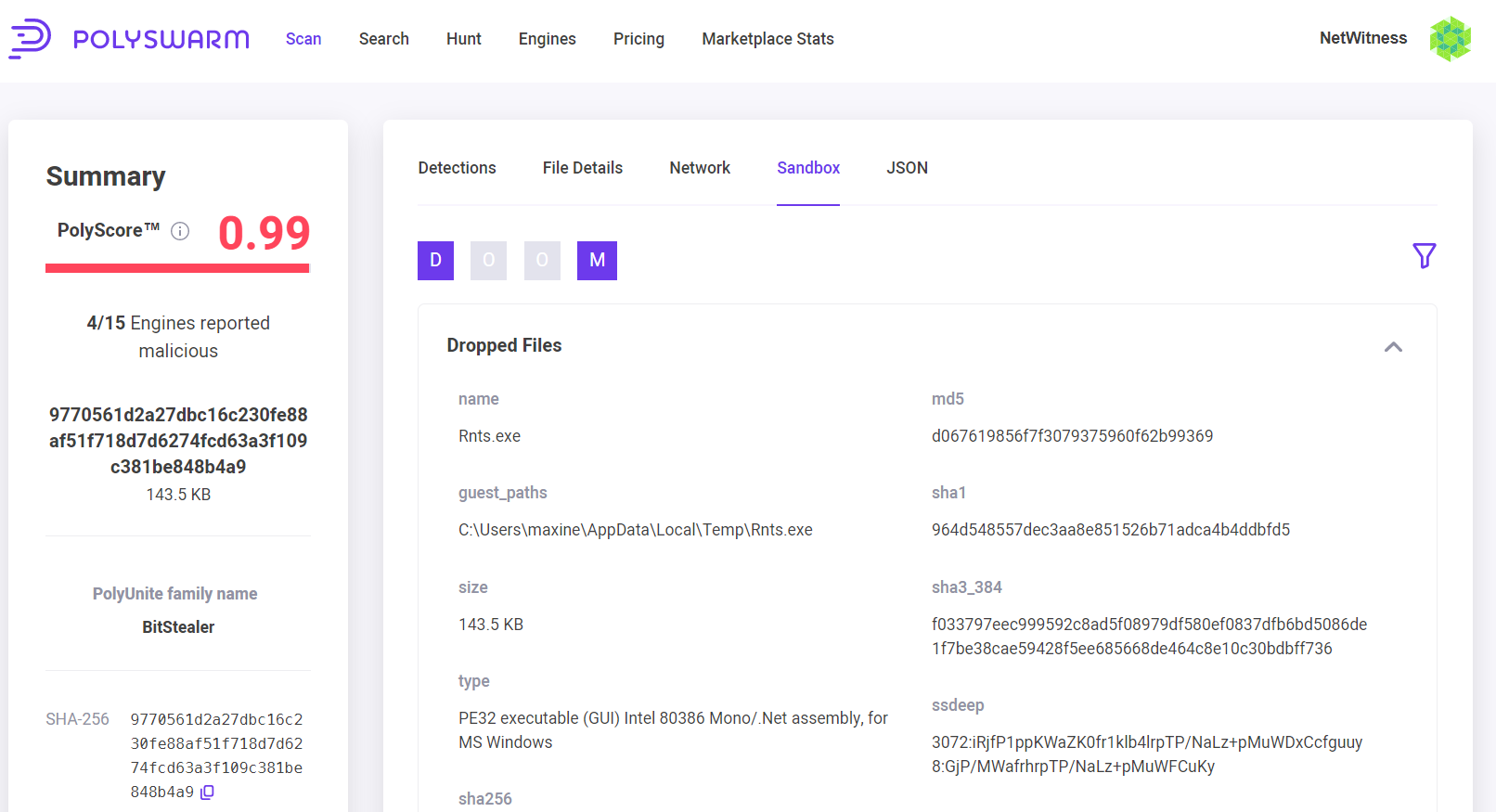Open the File Details tab
Image resolution: width=1496 pixels, height=812 pixels.
582,168
